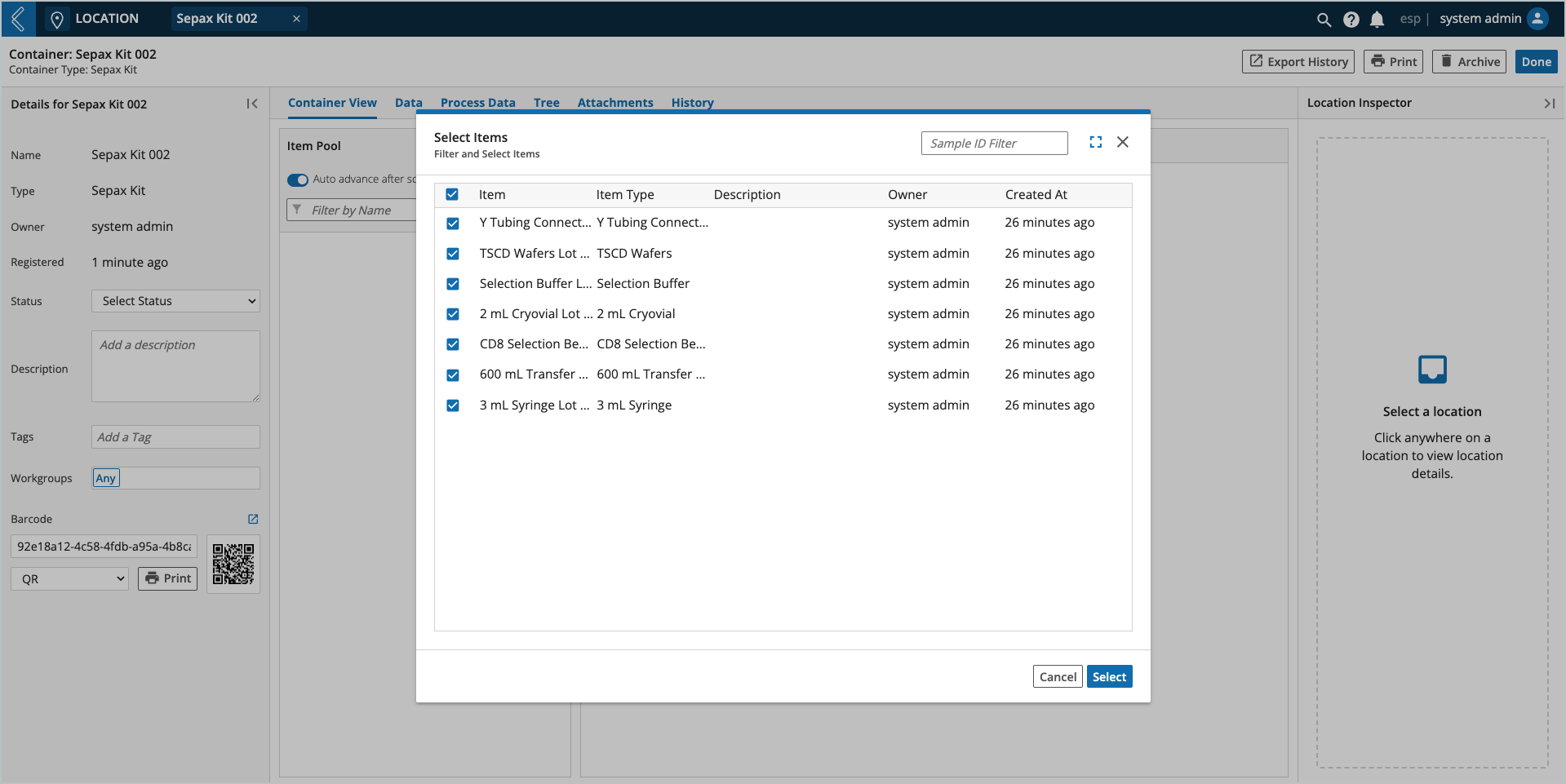The width and height of the screenshot is (1566, 784).
Task: Uncheck the 600 mL Transfer row
Action: coord(453,375)
